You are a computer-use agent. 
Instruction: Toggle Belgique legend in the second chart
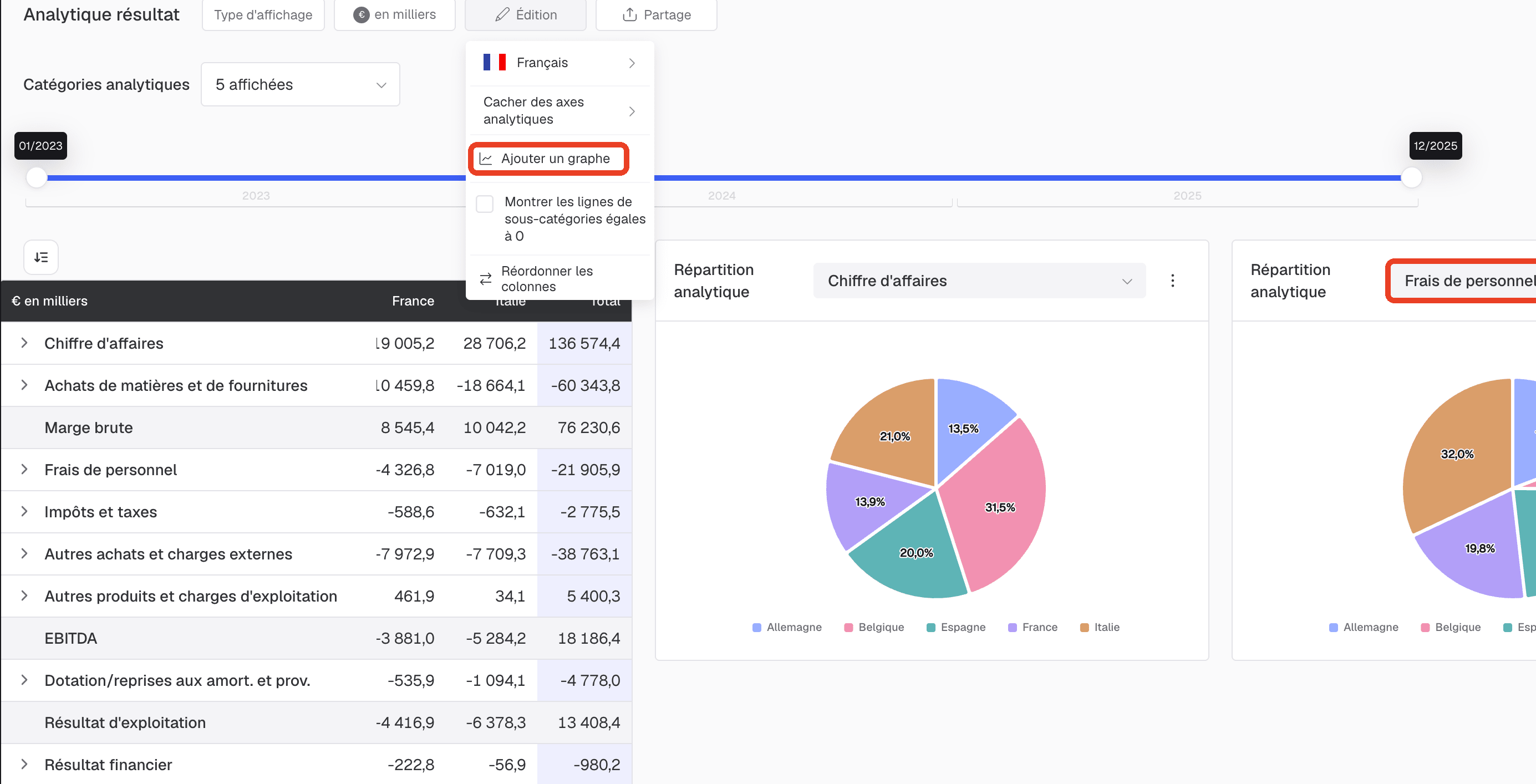[x=1451, y=627]
